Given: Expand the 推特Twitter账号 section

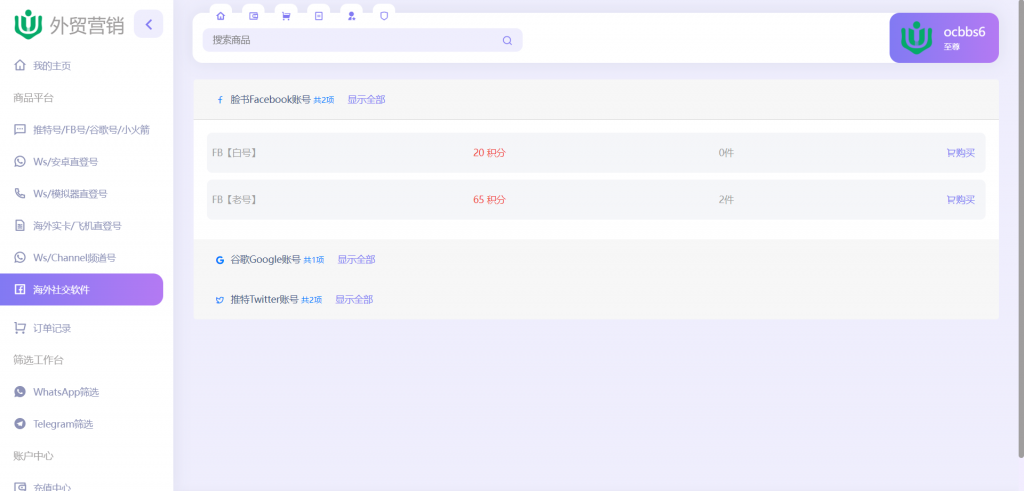Looking at the screenshot, I should coord(596,300).
